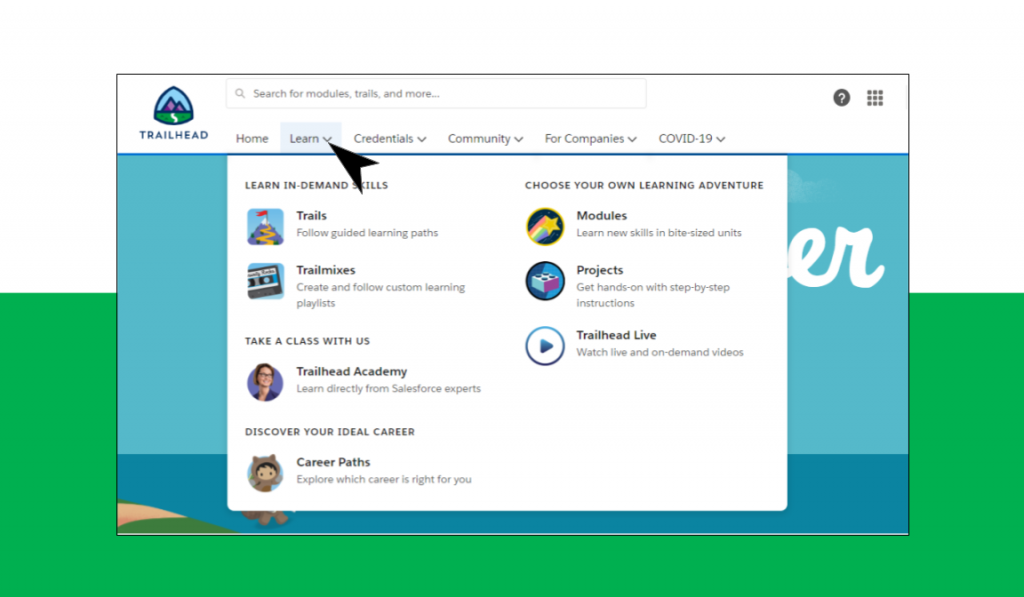Expand the Credentials dropdown
This screenshot has width=1024, height=597.
tap(390, 138)
